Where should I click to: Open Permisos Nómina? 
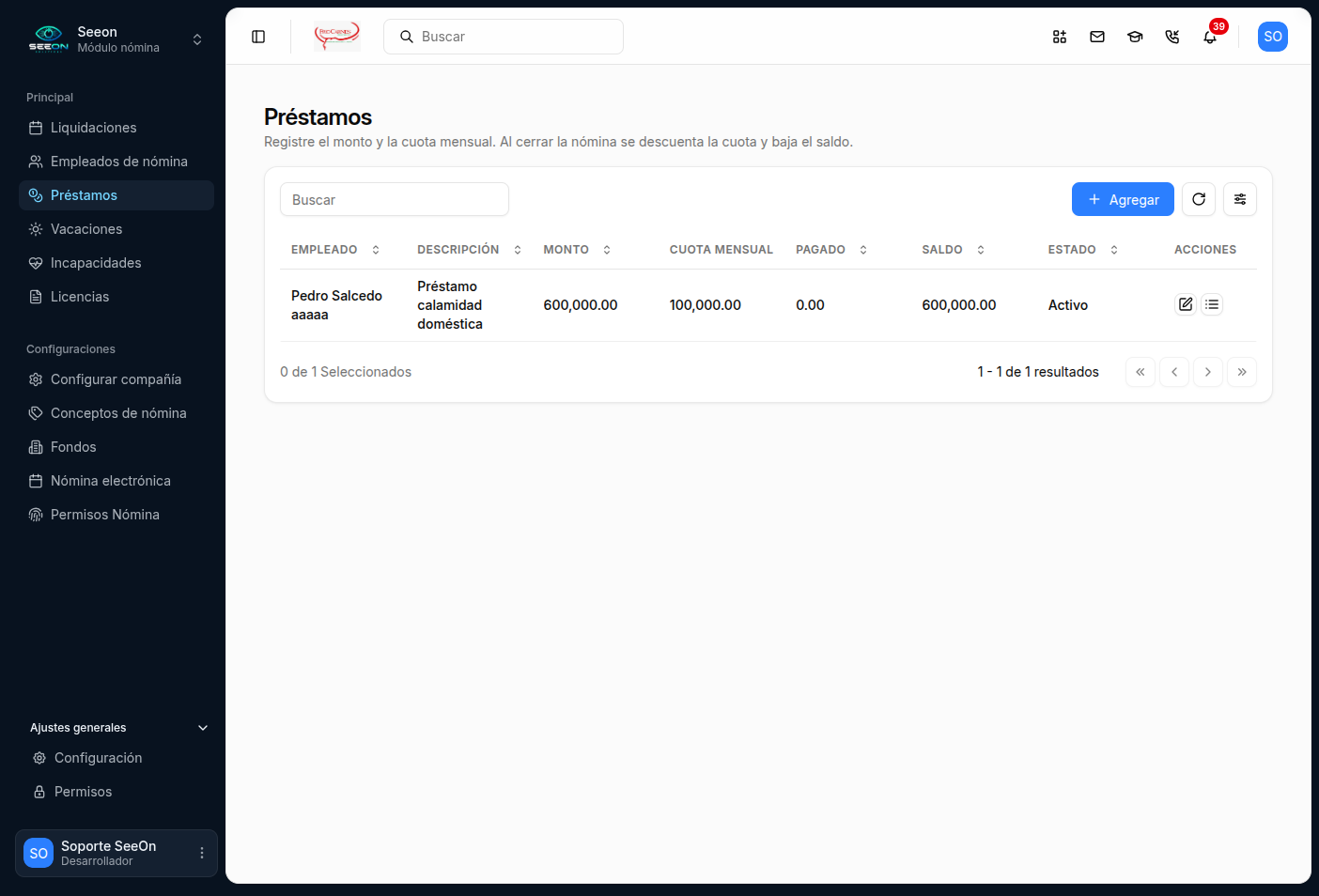[x=116, y=515]
